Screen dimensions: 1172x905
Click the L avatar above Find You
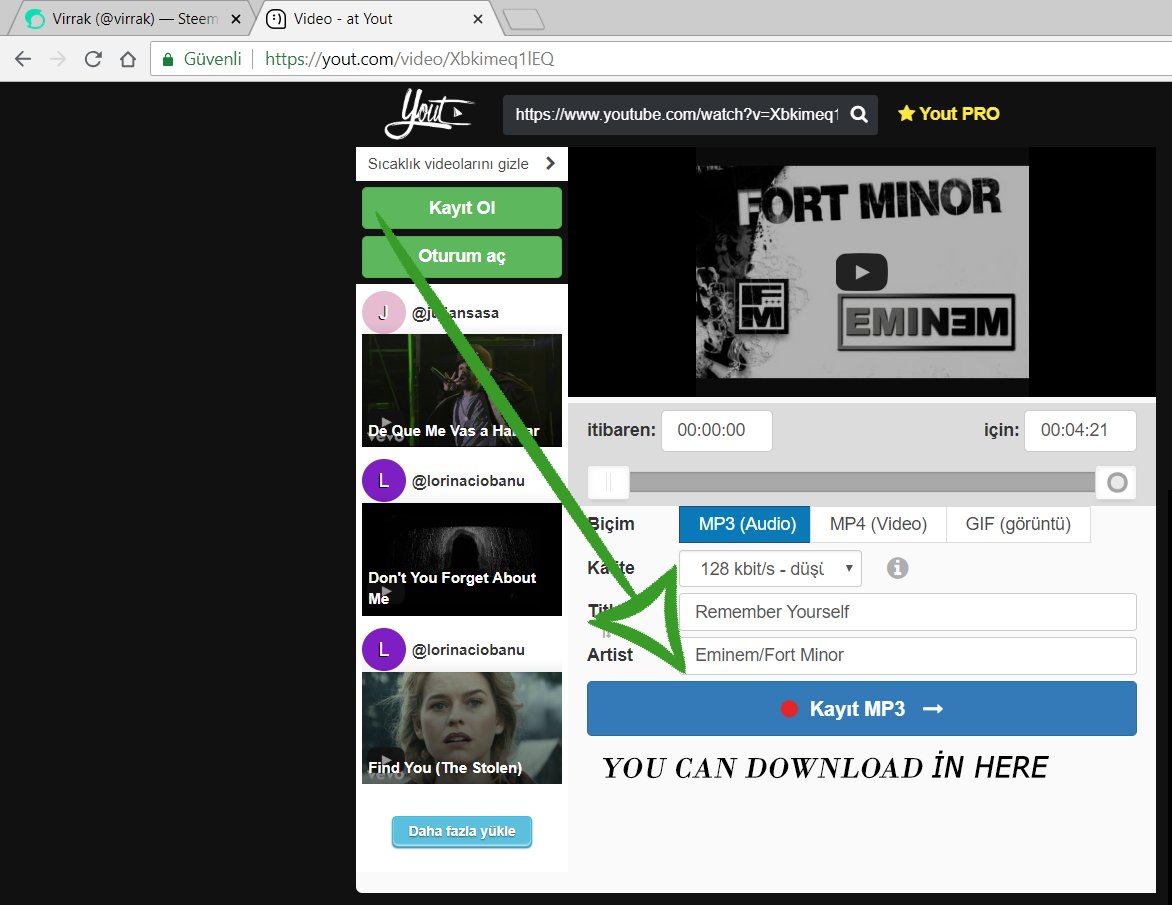coord(383,649)
